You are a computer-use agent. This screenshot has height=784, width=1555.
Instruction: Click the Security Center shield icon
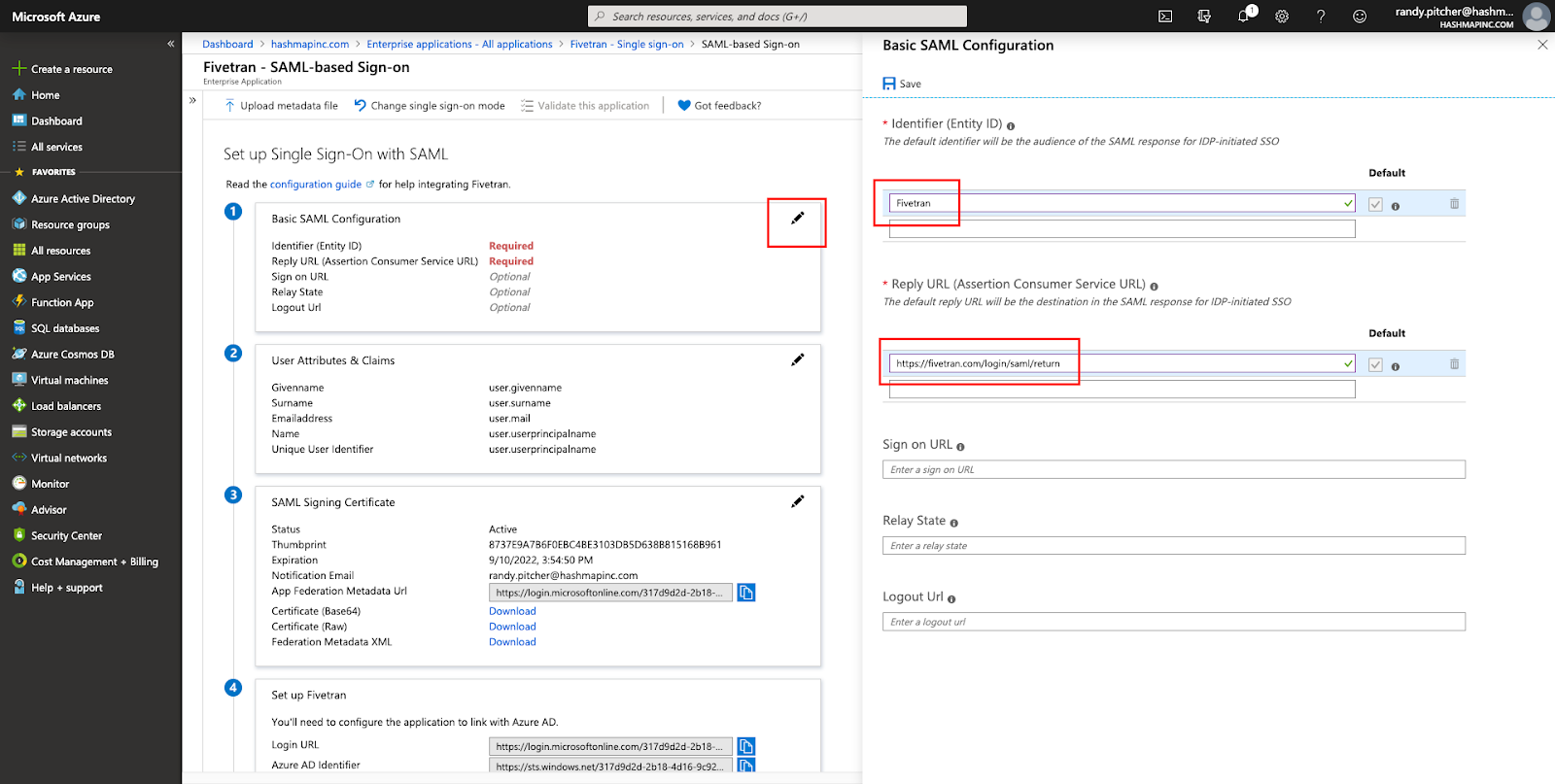coord(18,535)
